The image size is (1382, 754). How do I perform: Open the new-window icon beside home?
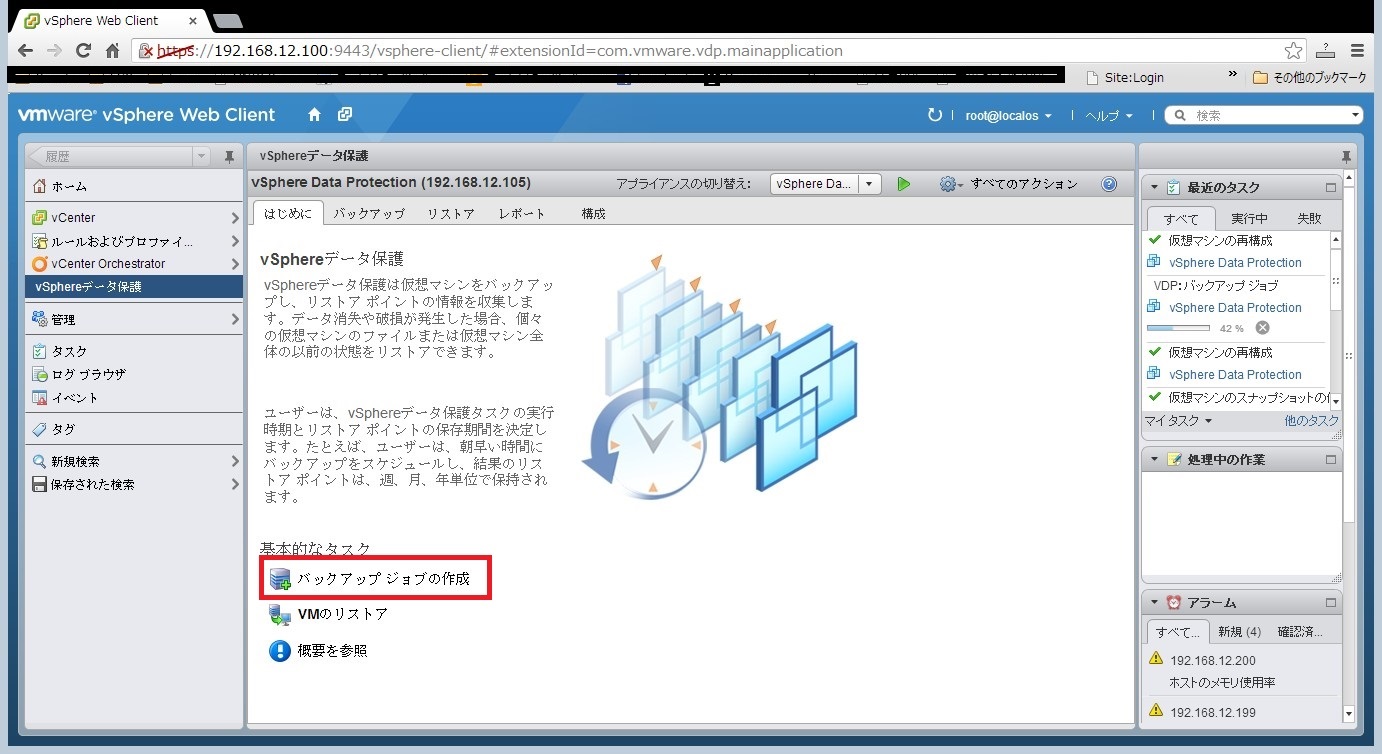click(345, 115)
